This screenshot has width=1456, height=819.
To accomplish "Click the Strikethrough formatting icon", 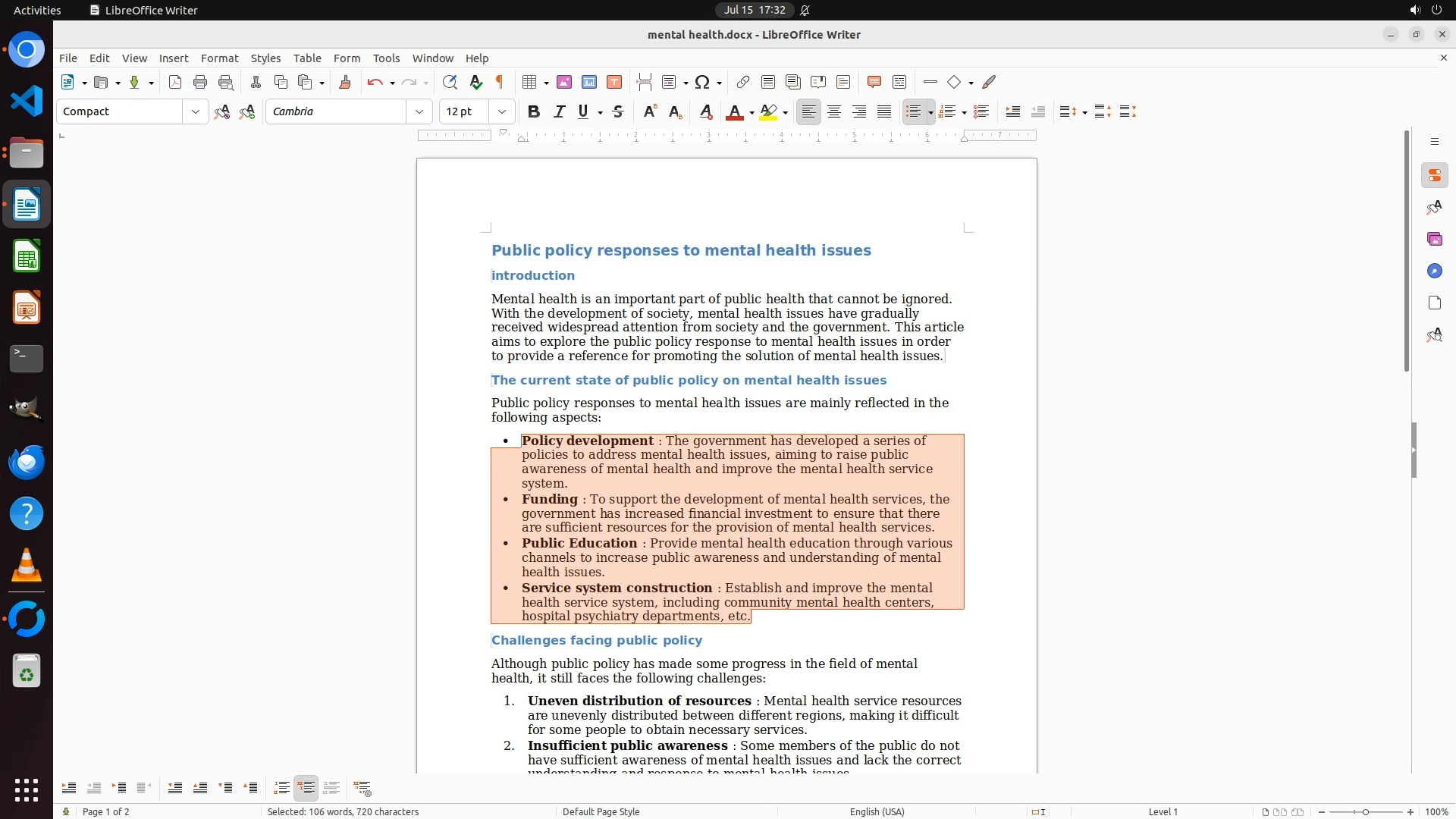I will tap(618, 112).
